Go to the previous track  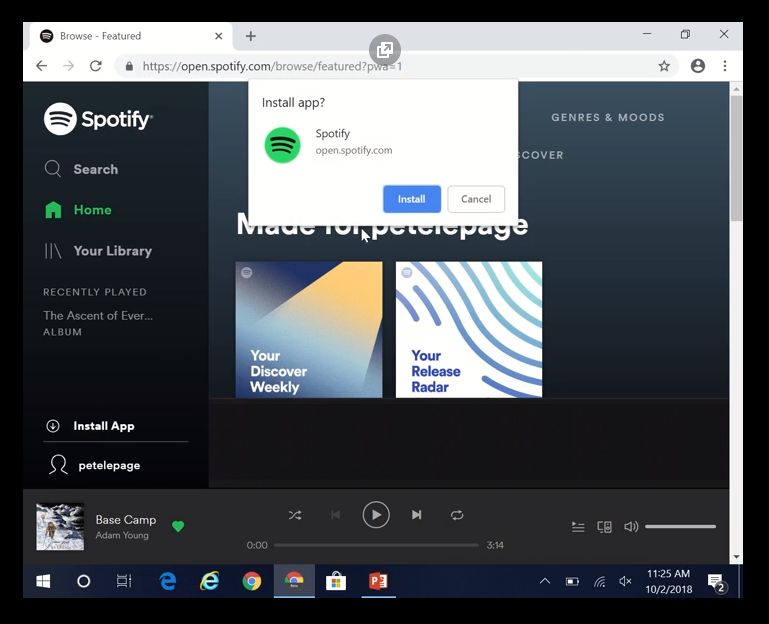pyautogui.click(x=335, y=515)
